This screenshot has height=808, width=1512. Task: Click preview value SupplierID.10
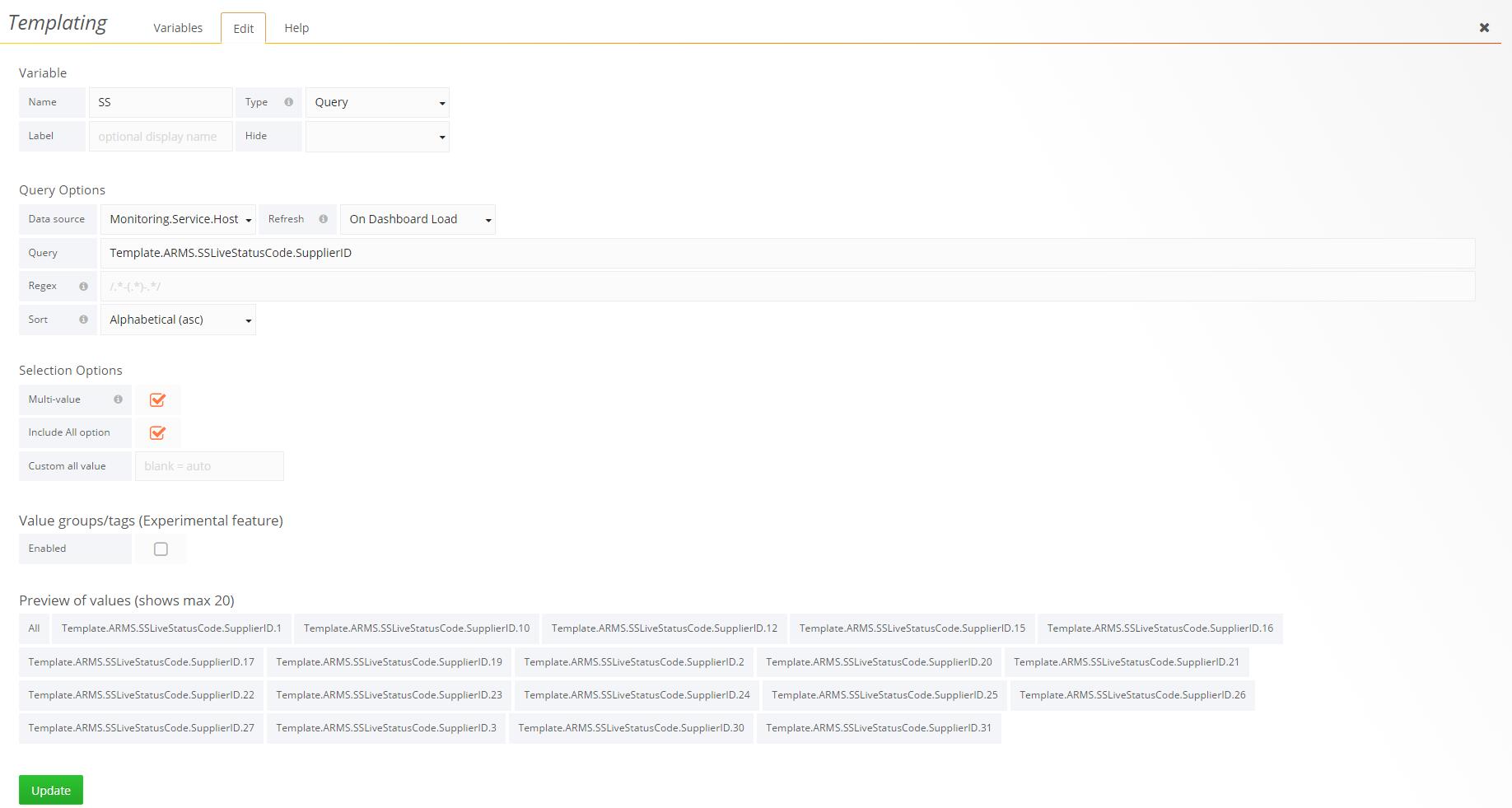[x=417, y=628]
